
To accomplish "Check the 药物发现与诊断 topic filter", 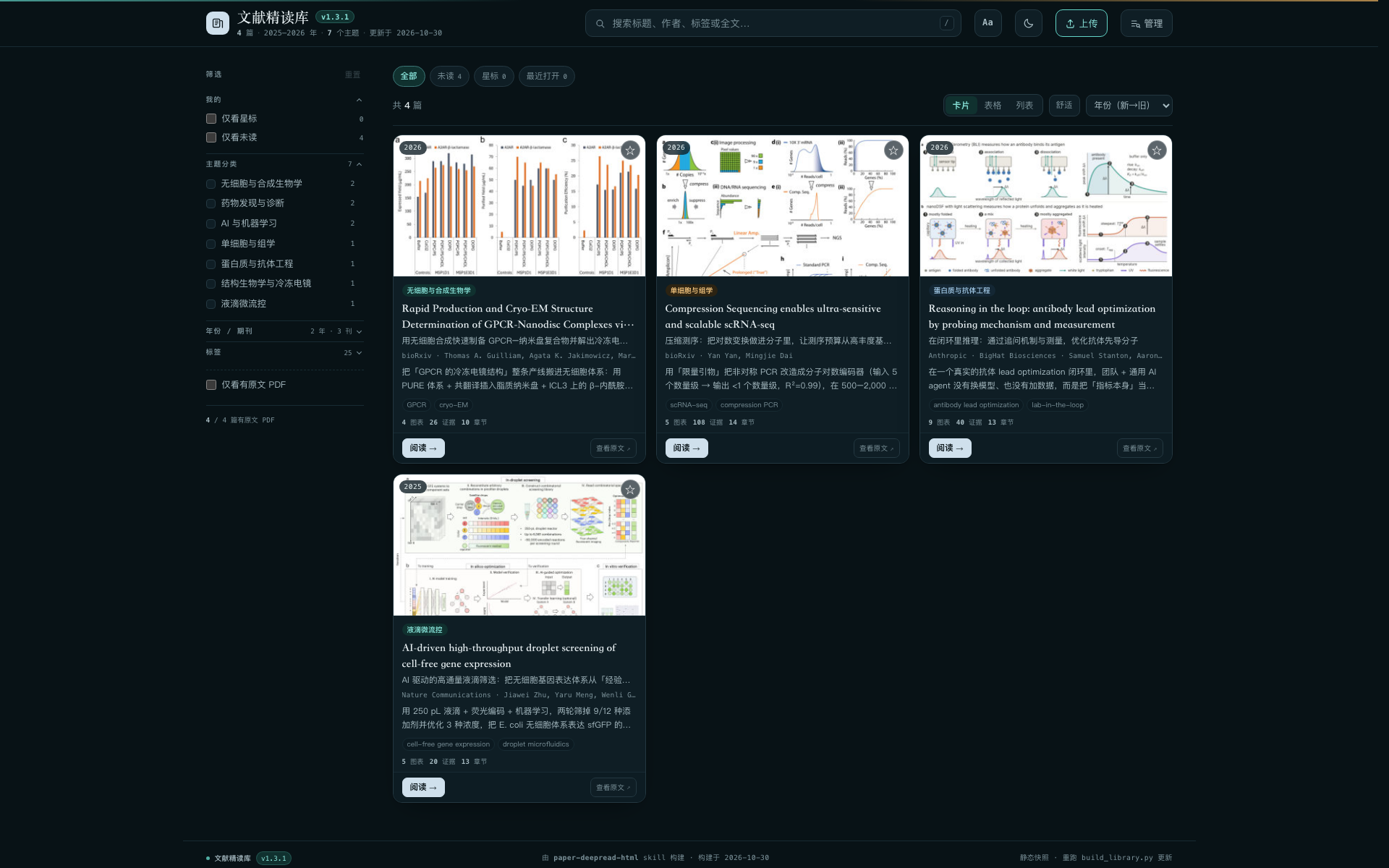I will pyautogui.click(x=211, y=203).
